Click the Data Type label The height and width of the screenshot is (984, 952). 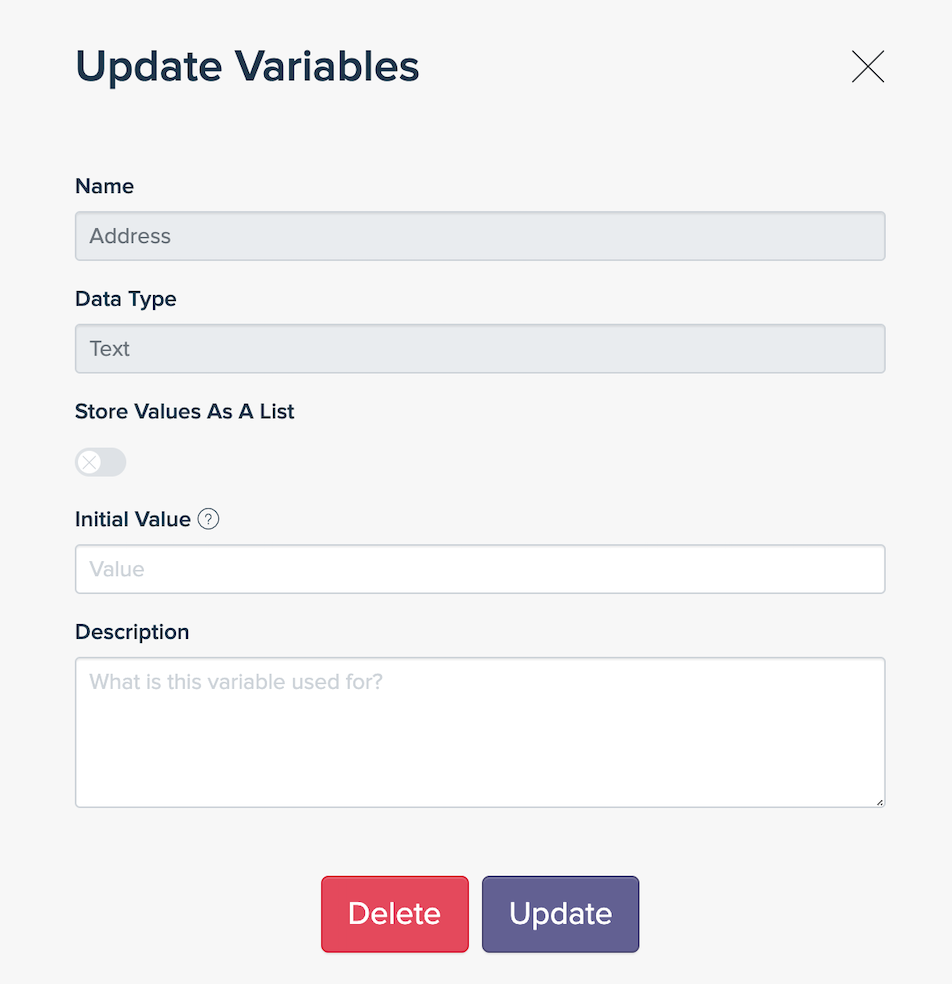(126, 299)
